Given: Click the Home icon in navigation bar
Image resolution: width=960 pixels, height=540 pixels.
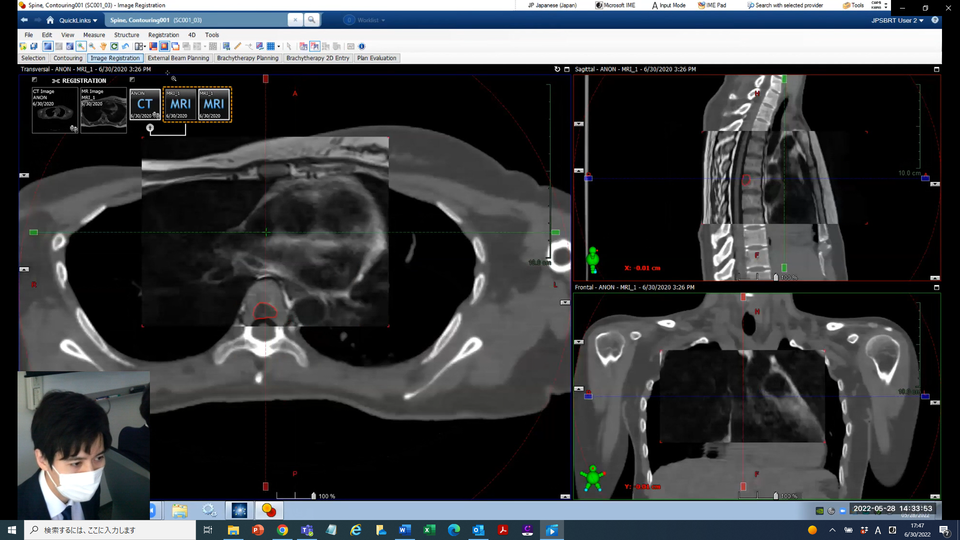Looking at the screenshot, I should 50,20.
